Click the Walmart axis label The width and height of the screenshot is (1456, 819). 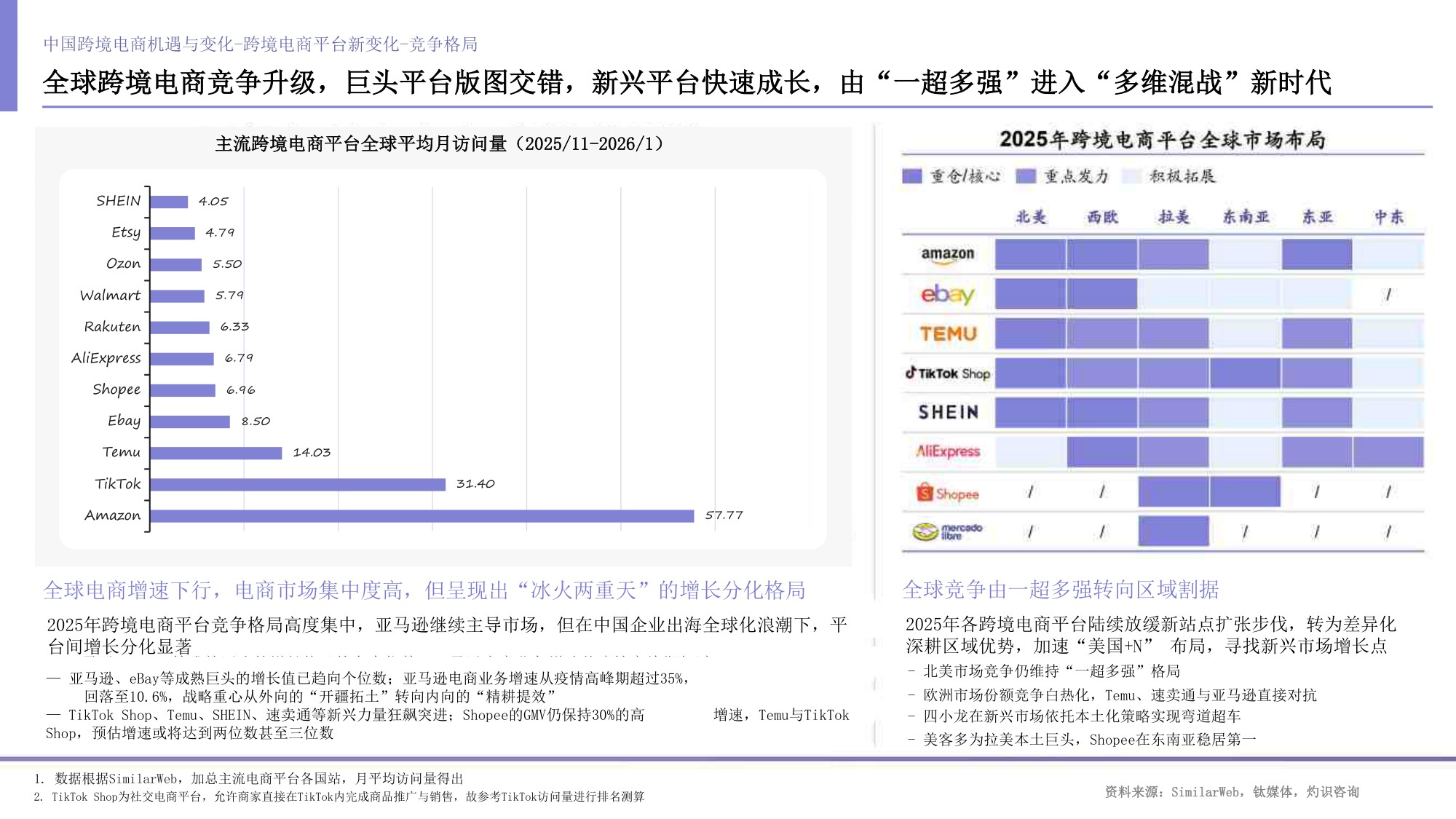pos(110,296)
